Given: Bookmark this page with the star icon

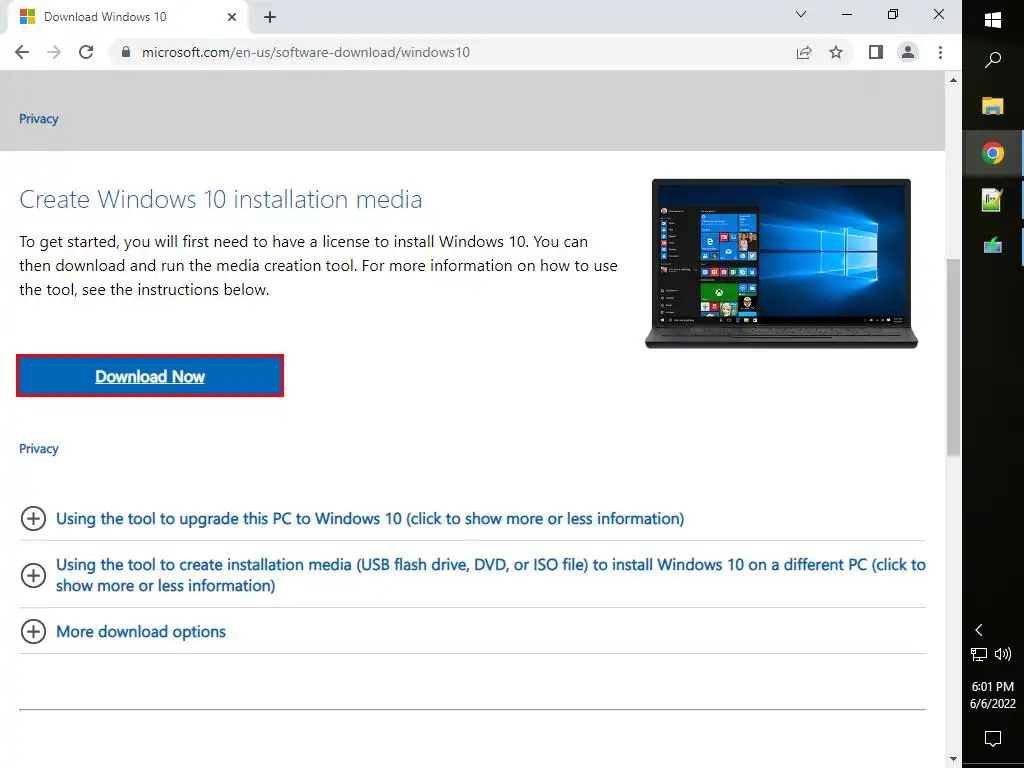Looking at the screenshot, I should click(836, 52).
